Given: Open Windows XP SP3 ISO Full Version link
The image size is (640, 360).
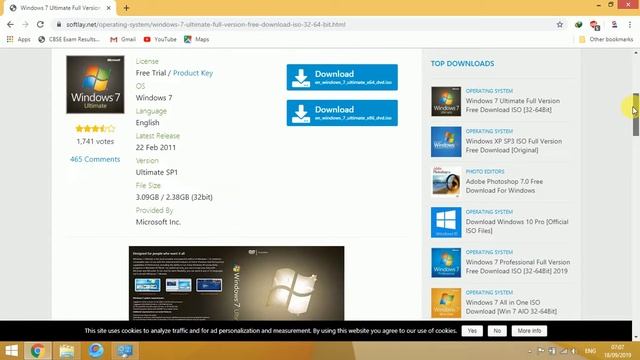Looking at the screenshot, I should (x=513, y=146).
